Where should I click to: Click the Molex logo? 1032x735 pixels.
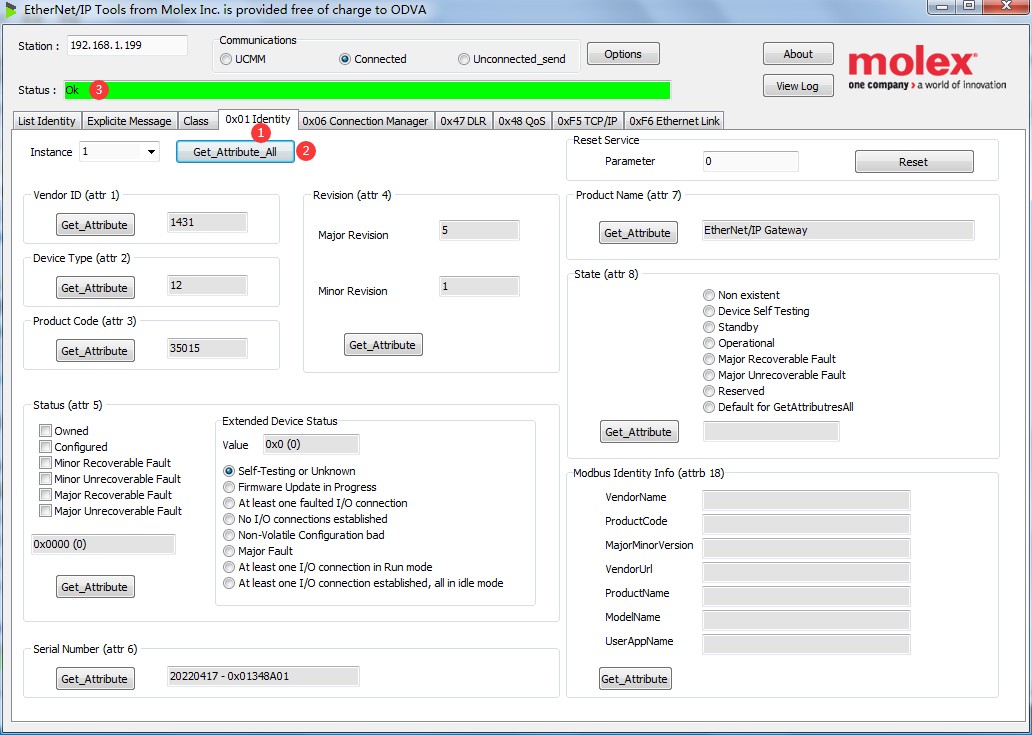tap(927, 69)
